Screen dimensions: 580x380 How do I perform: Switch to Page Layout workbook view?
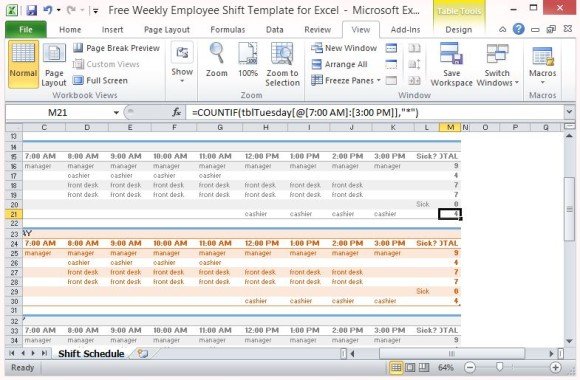pos(54,65)
